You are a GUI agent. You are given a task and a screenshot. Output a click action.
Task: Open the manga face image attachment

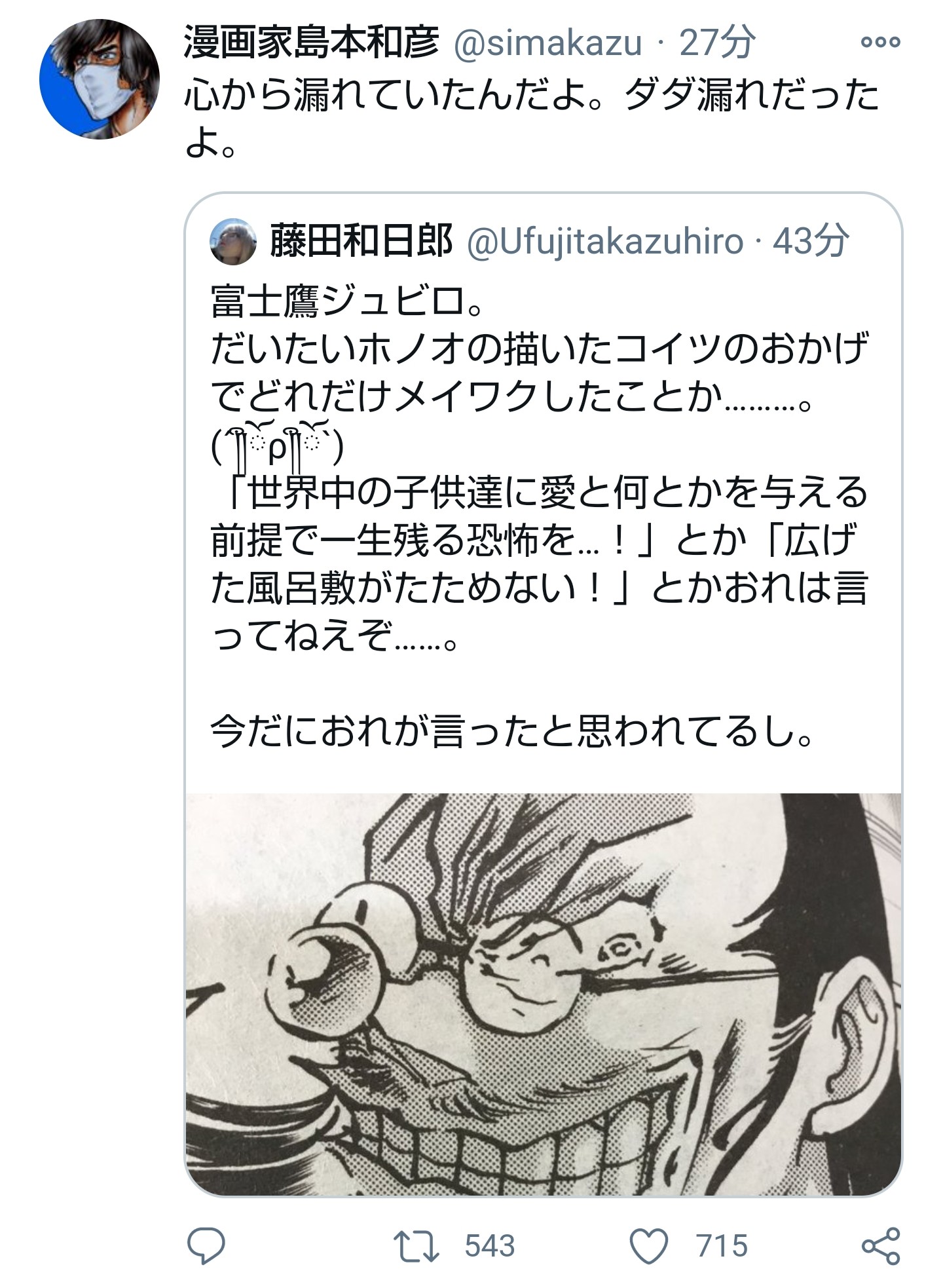544,994
